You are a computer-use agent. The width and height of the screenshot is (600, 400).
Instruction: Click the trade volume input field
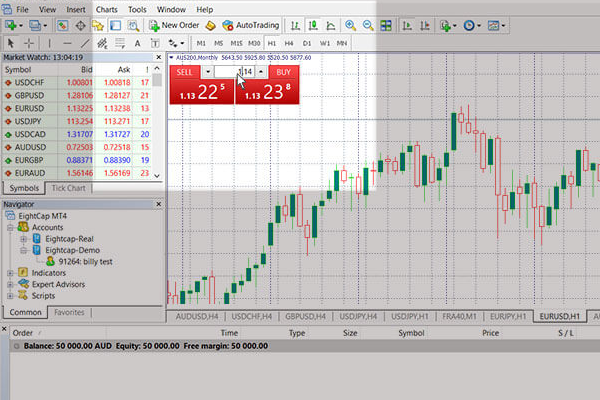pos(227,72)
